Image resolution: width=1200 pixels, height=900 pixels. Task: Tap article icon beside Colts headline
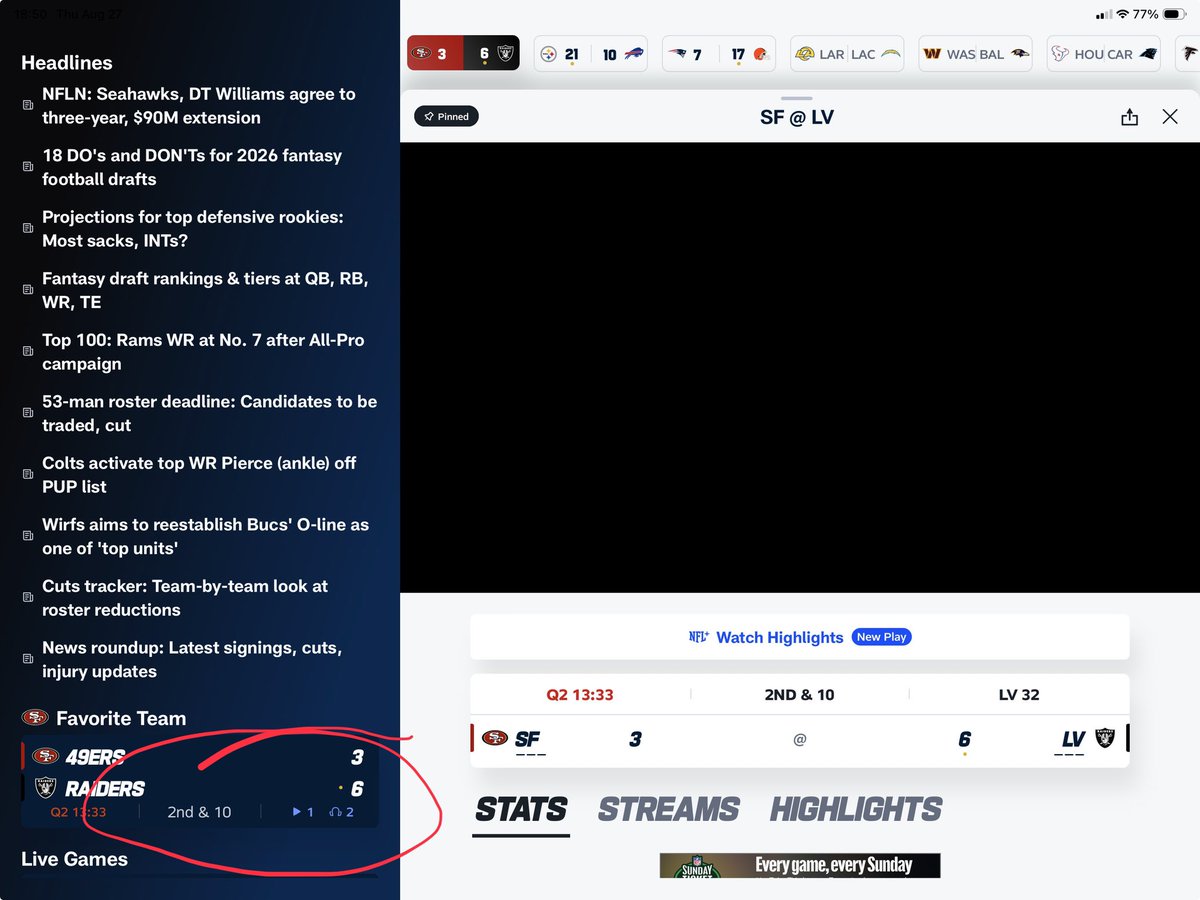pos(28,475)
